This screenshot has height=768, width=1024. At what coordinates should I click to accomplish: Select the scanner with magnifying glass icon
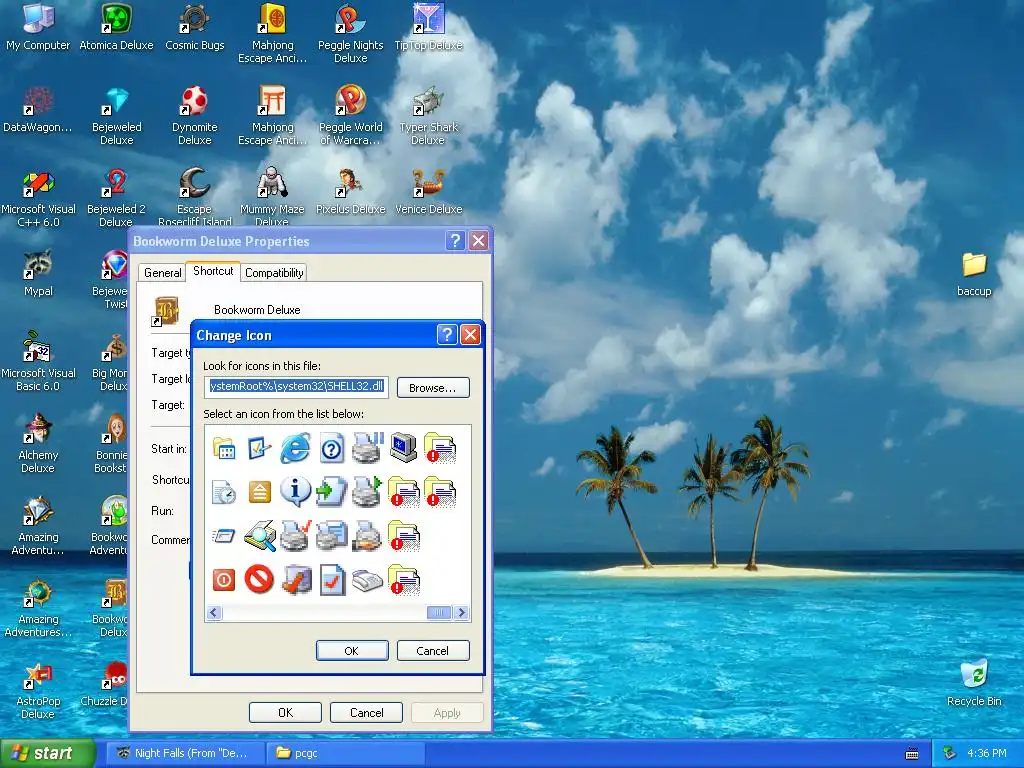(x=260, y=536)
